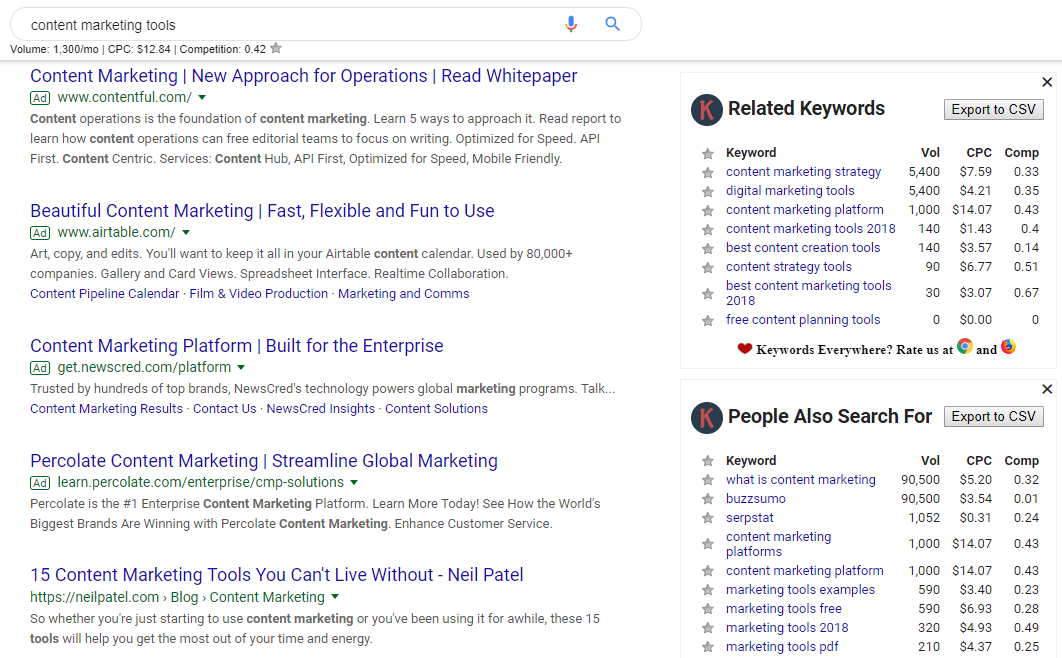Export People Also Search For to CSV

(x=994, y=416)
